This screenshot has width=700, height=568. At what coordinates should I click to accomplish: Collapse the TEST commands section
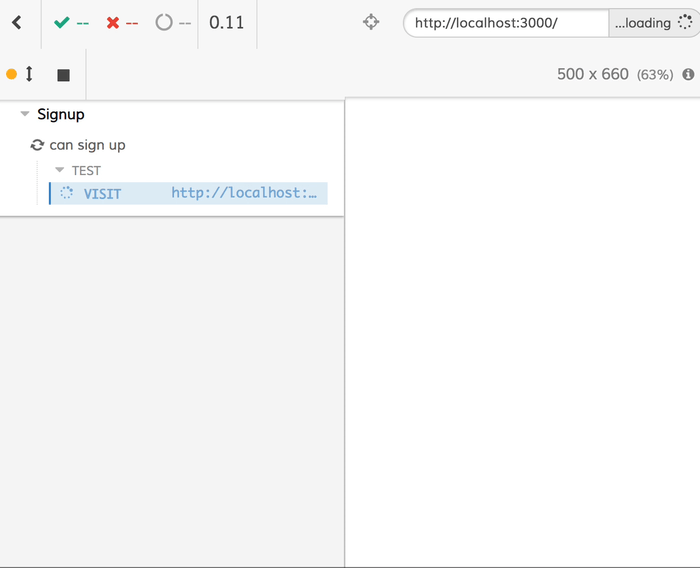[x=60, y=171]
